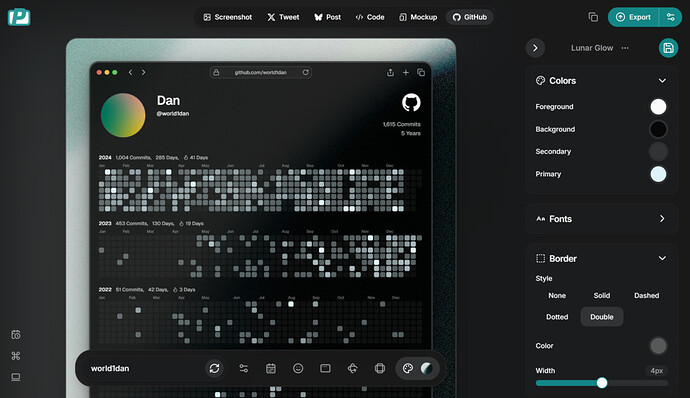The width and height of the screenshot is (690, 398).
Task: Switch to the Post tab
Action: pos(328,17)
